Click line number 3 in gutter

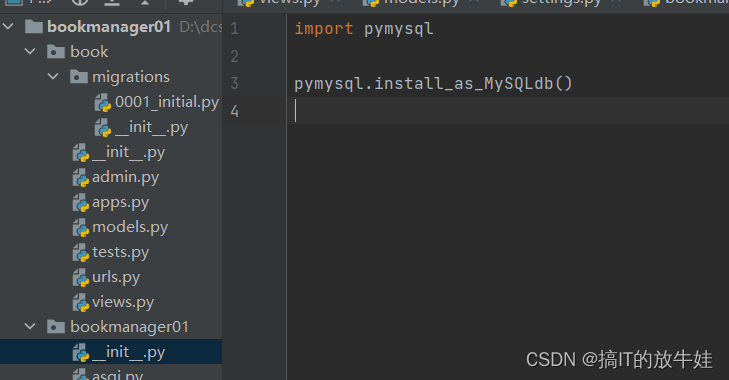[234, 84]
